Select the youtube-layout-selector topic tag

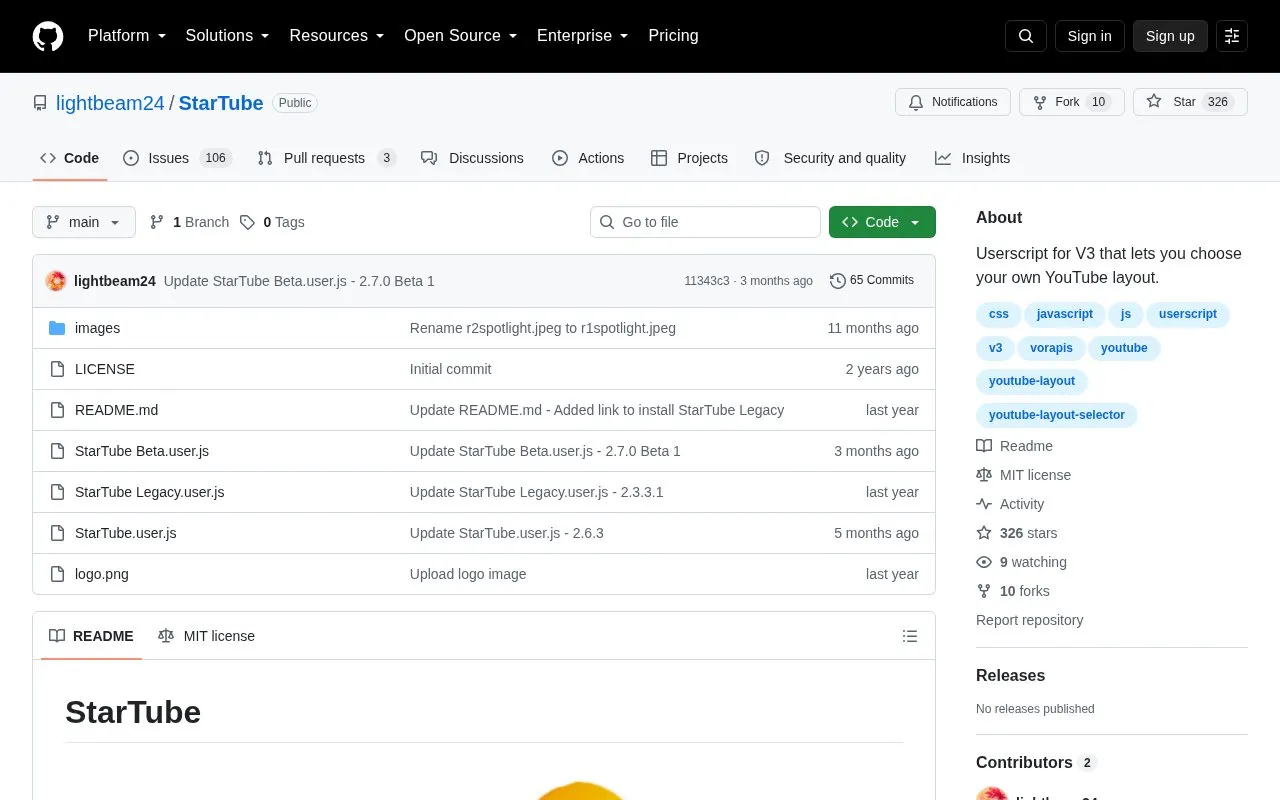pyautogui.click(x=1057, y=415)
